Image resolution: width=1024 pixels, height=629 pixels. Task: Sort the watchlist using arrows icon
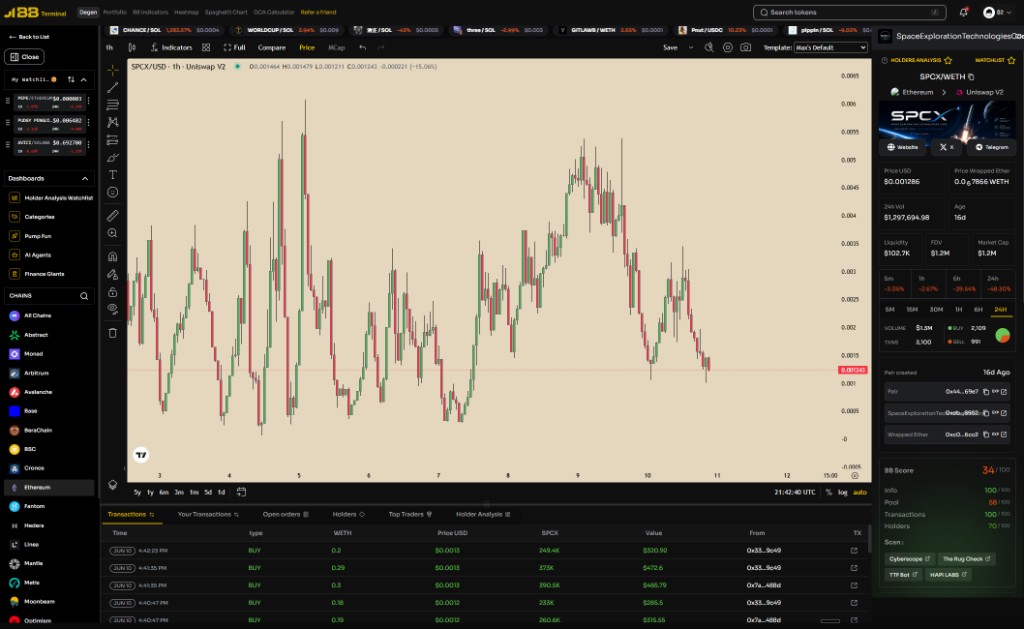coord(71,79)
